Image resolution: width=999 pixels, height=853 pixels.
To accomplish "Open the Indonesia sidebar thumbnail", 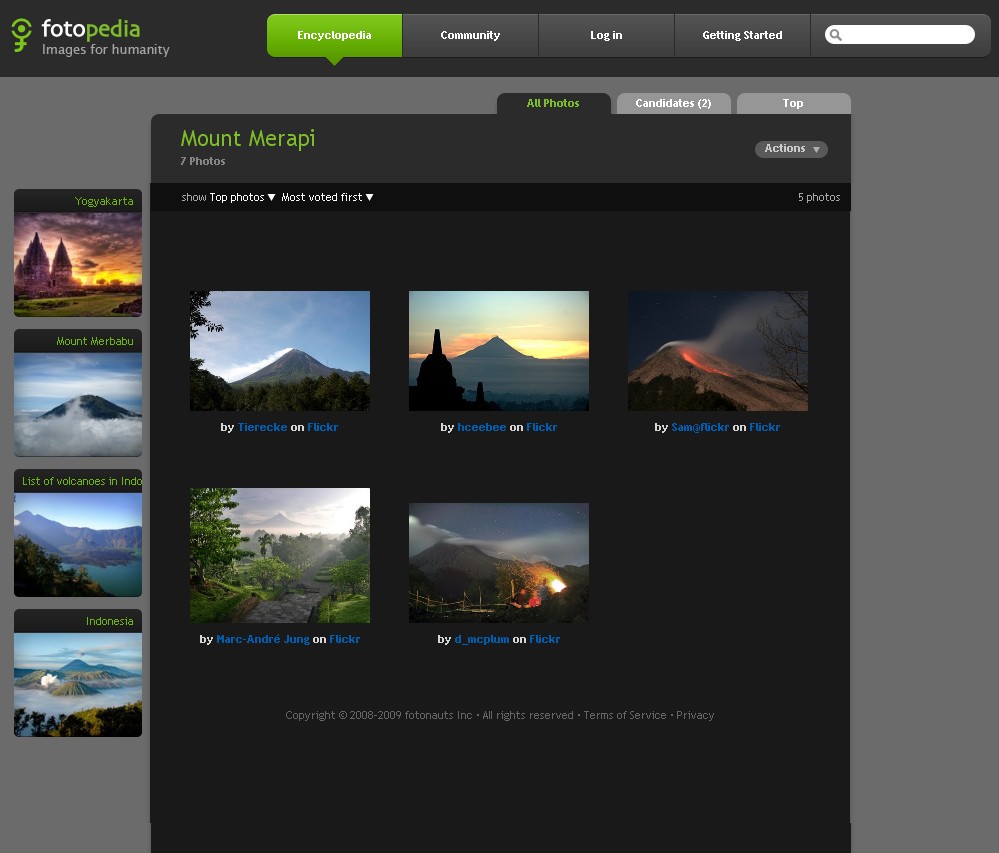I will [78, 684].
